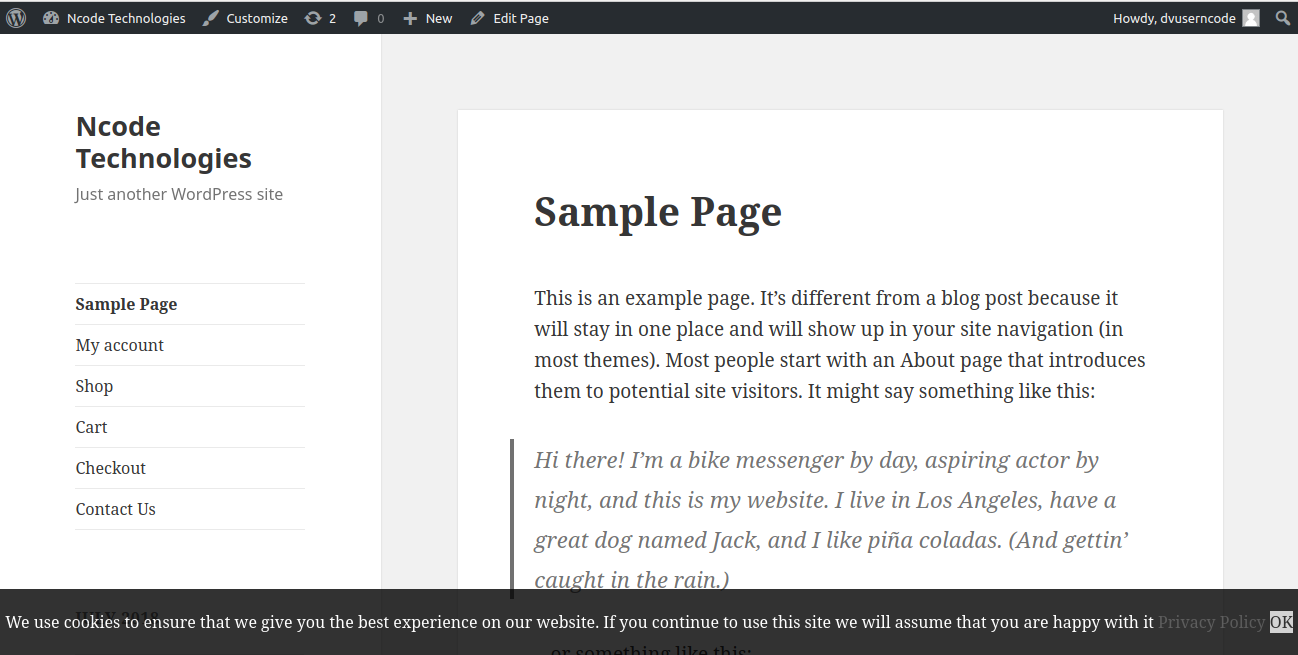Navigate to the Cart page
Screen dimensions: 1298x655
(x=91, y=427)
